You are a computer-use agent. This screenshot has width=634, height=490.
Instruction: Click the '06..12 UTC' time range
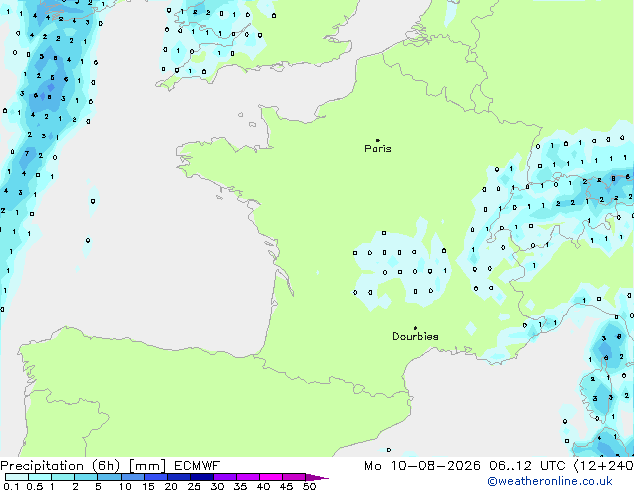tap(527, 466)
